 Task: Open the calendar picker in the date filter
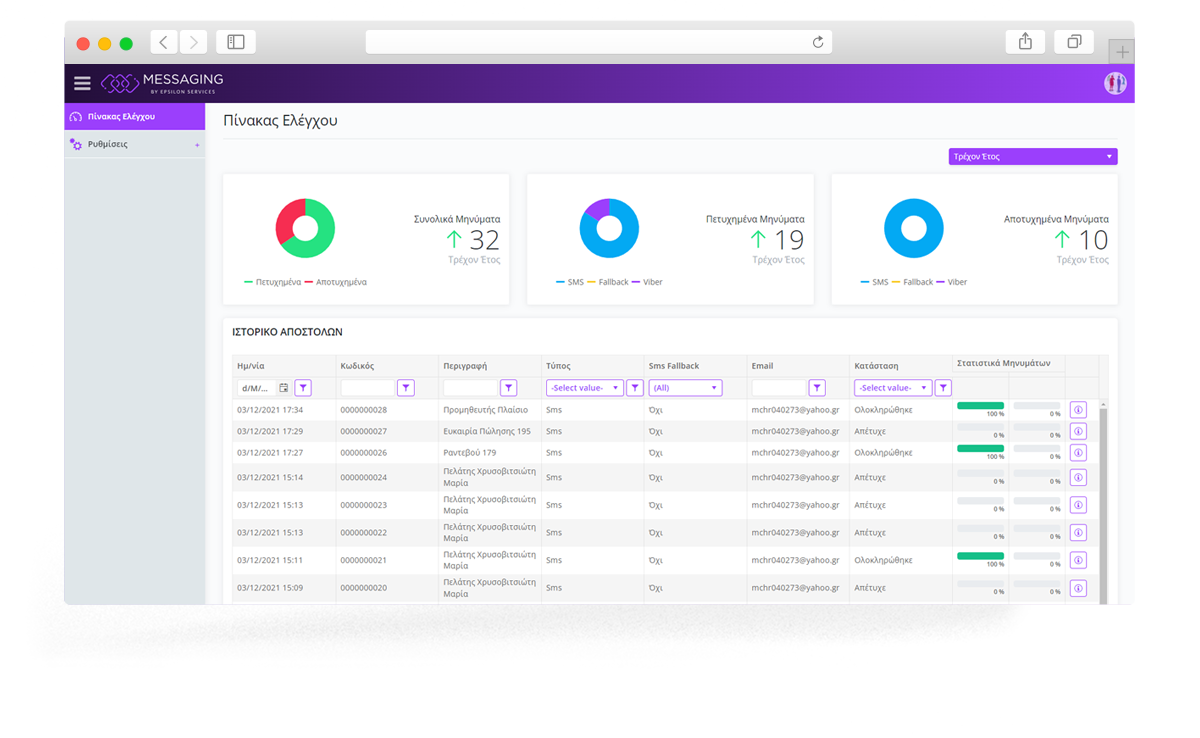[284, 388]
